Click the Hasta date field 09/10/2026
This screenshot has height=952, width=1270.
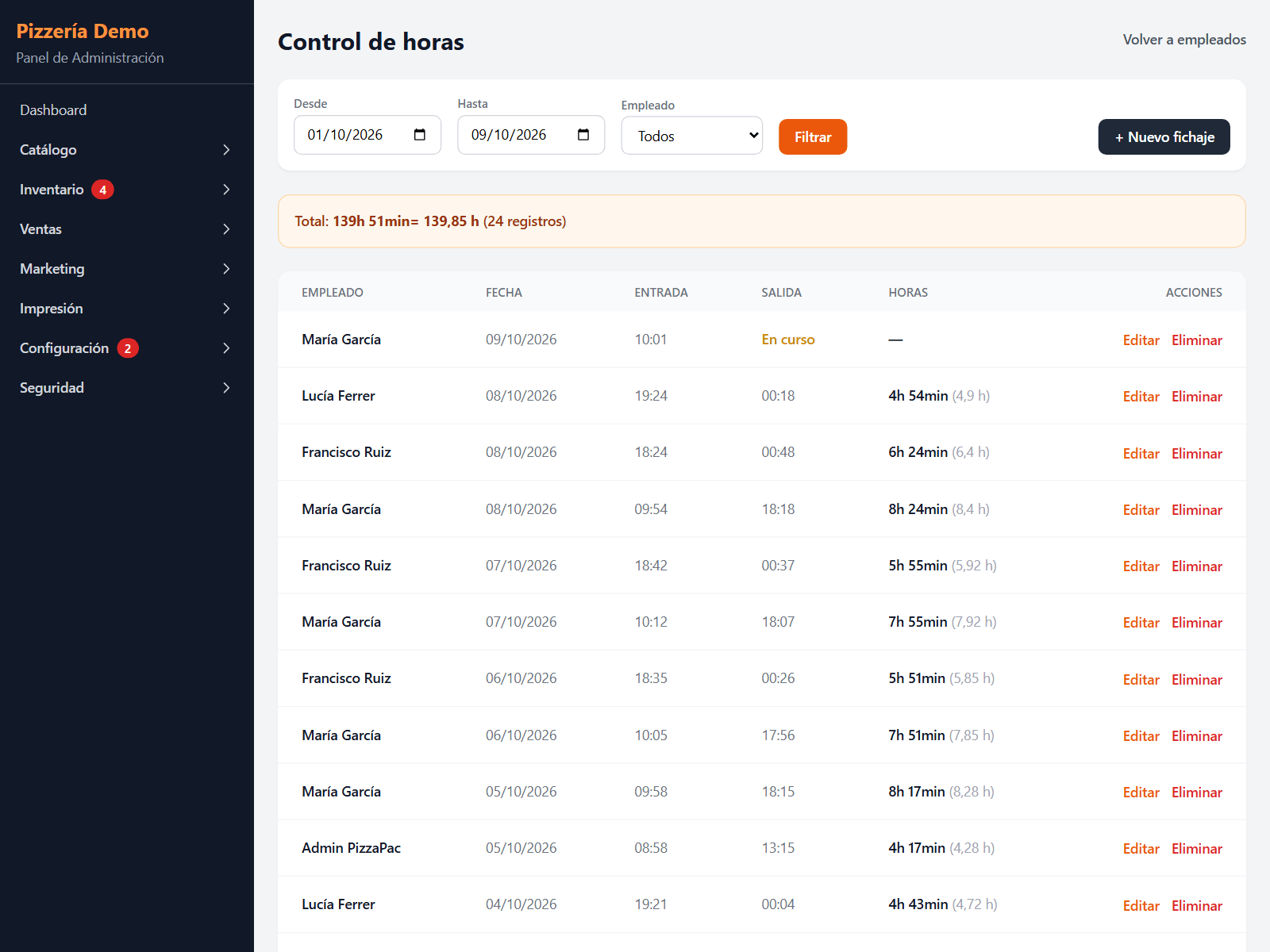(531, 135)
